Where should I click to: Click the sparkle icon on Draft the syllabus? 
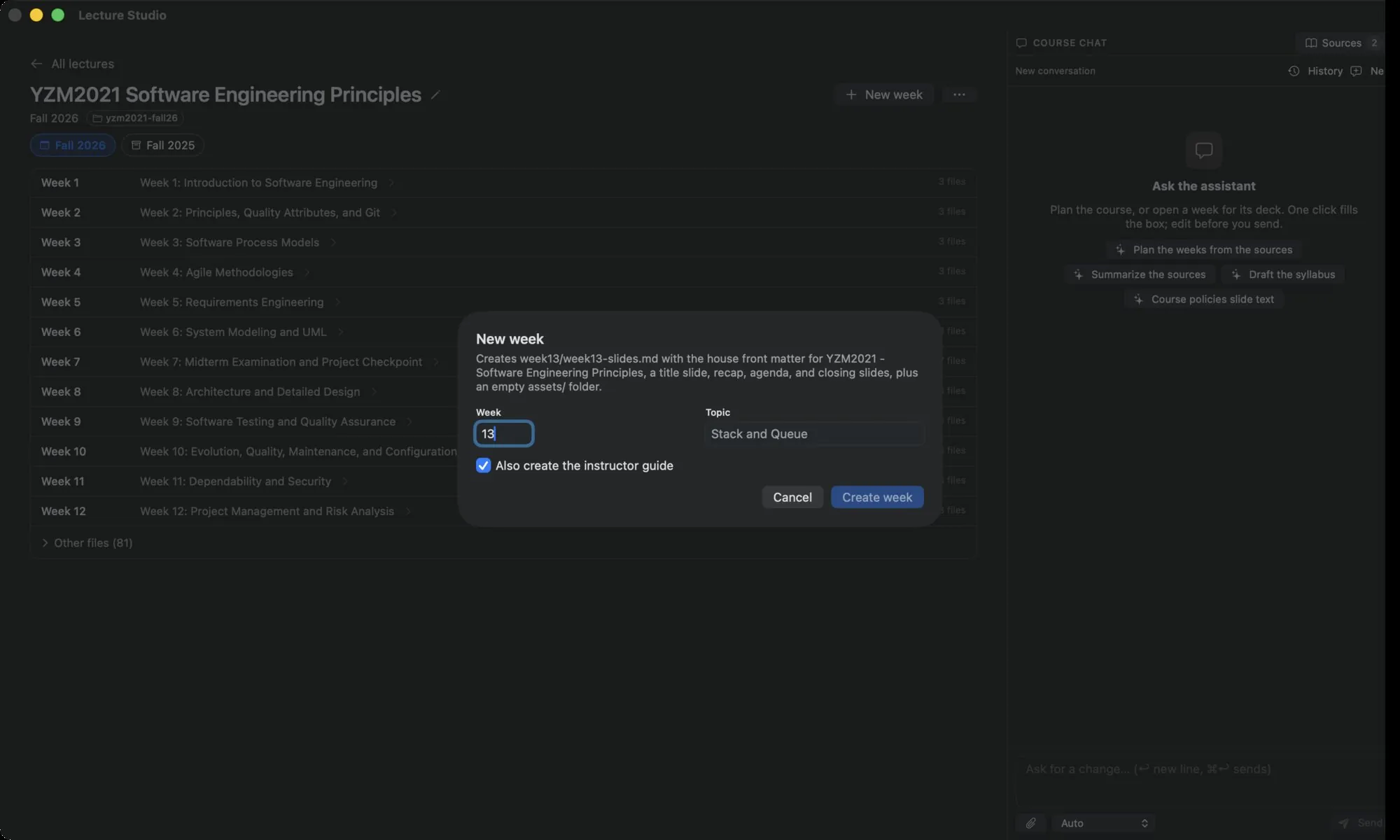click(1236, 274)
